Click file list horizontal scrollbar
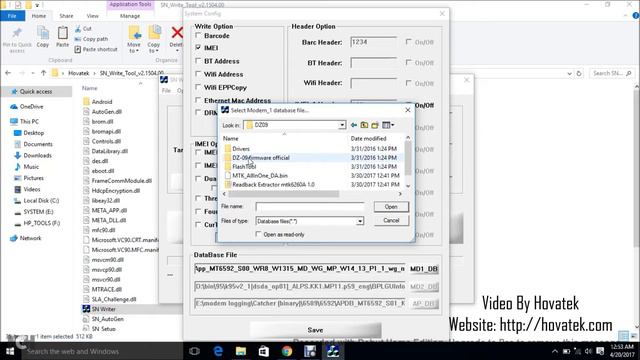640x360 pixels. click(283, 194)
